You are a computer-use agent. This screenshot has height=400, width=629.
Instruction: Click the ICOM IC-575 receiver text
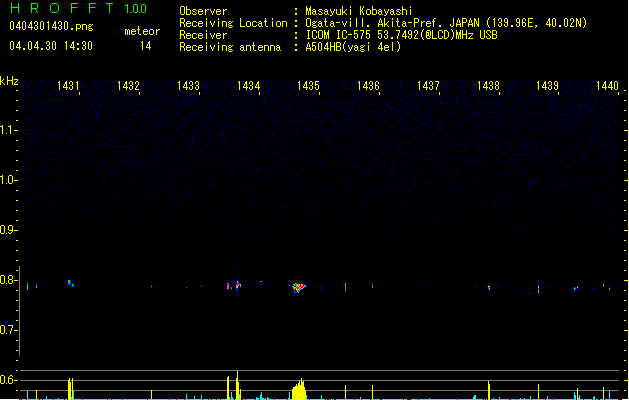[402, 35]
